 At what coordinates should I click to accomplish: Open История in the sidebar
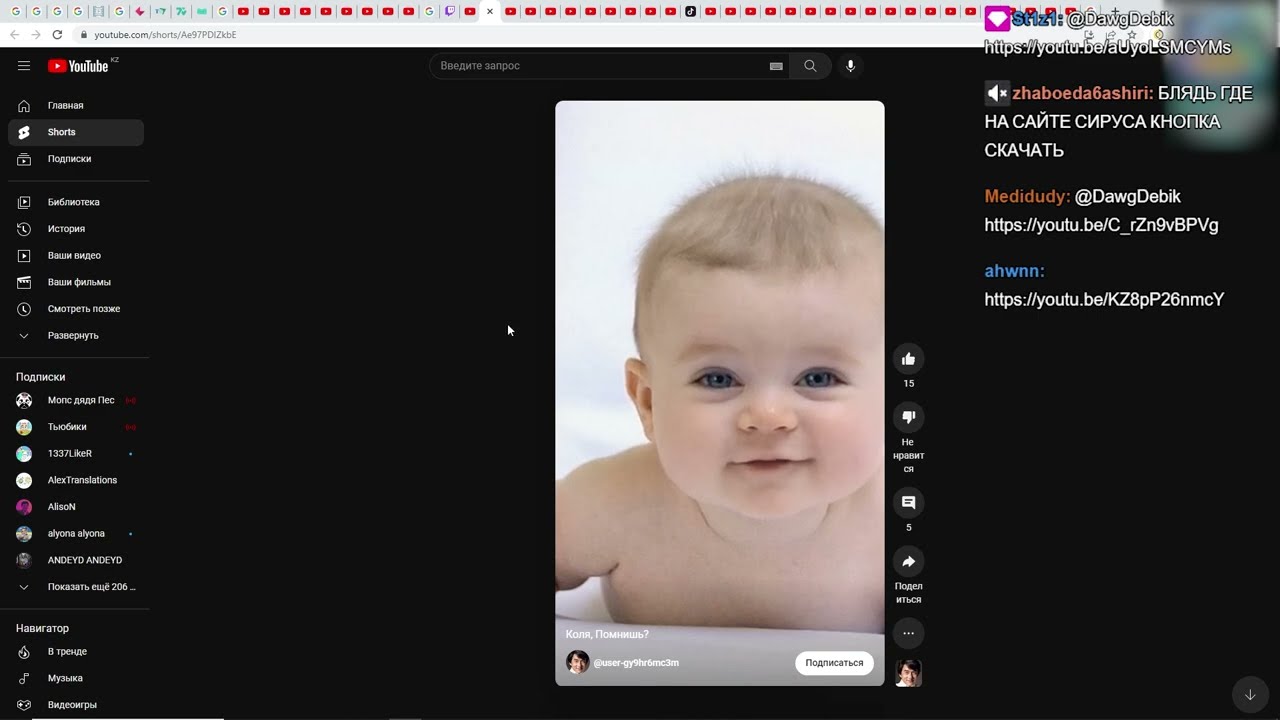click(76, 229)
